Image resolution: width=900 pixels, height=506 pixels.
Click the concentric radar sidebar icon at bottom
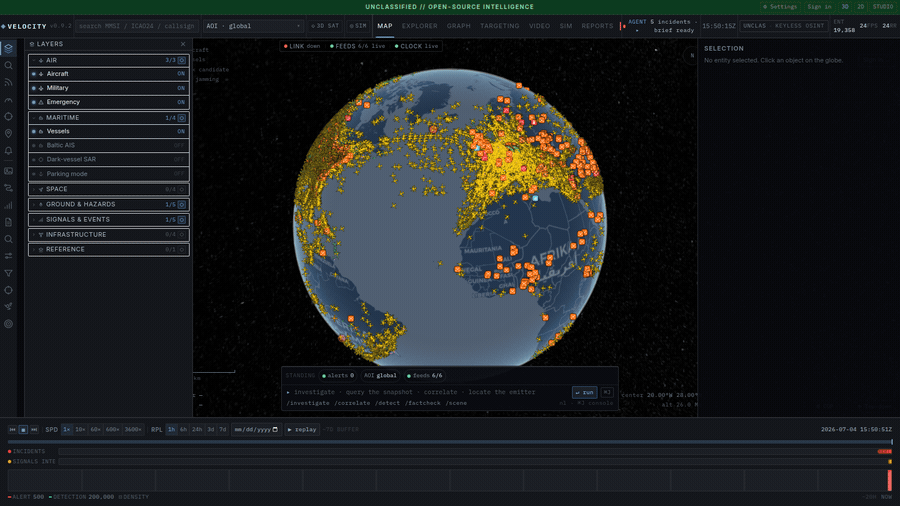pyautogui.click(x=9, y=324)
